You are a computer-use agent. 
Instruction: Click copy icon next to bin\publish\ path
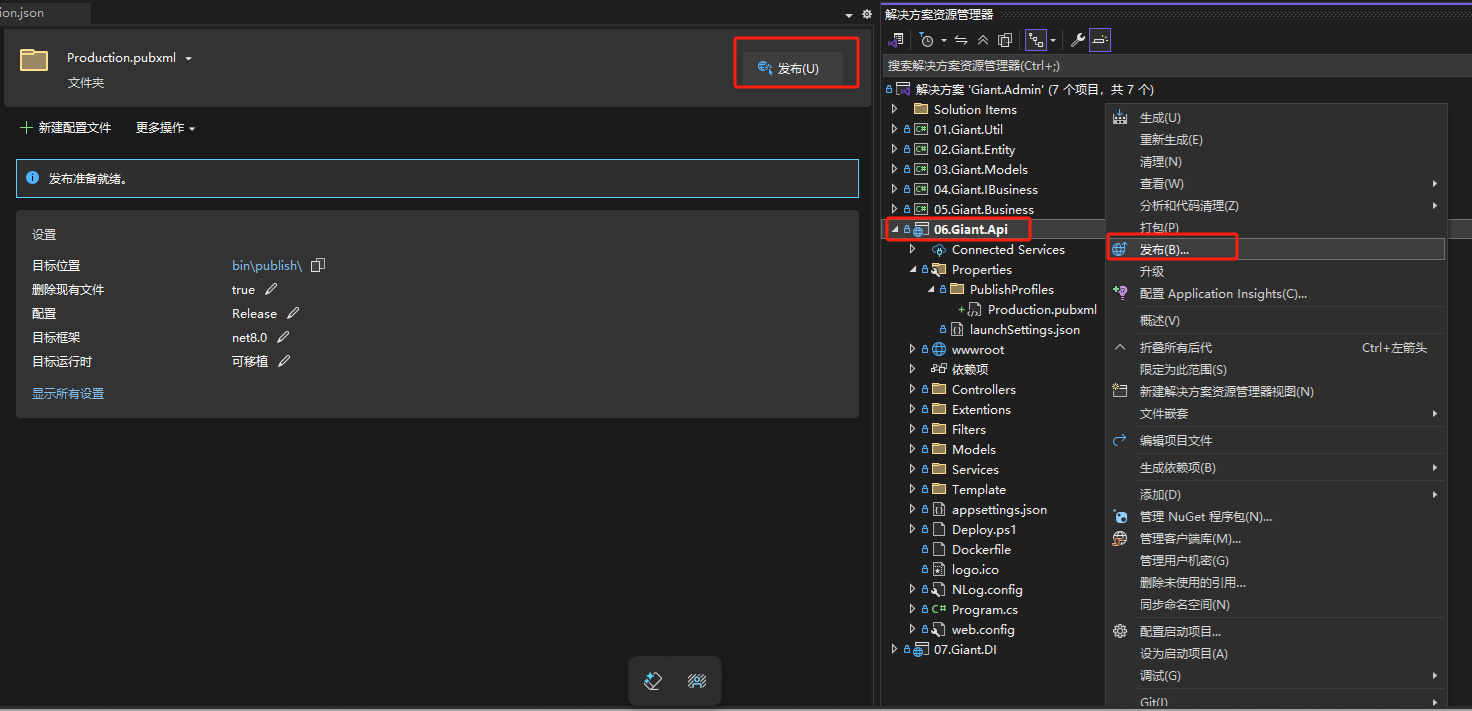318,265
